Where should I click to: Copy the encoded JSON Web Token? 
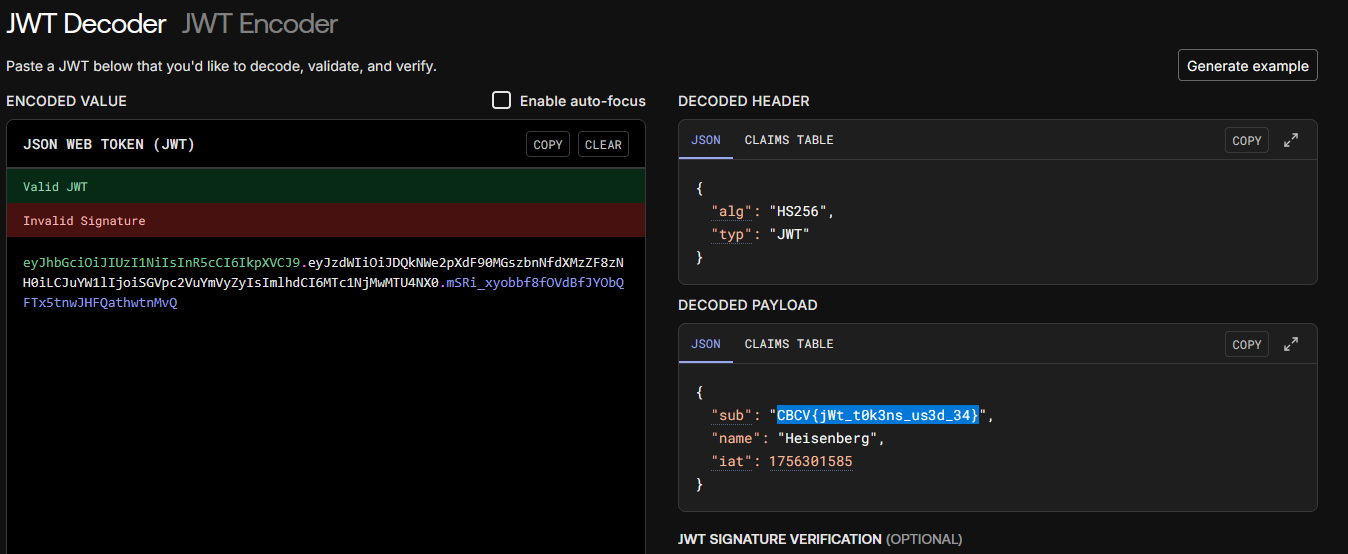point(548,144)
